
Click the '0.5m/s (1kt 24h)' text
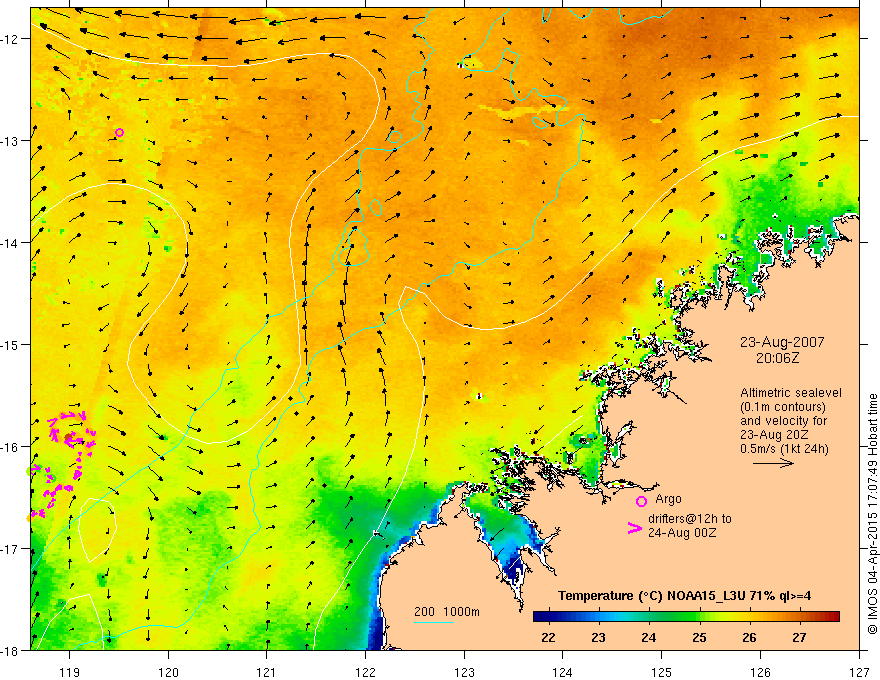click(784, 449)
